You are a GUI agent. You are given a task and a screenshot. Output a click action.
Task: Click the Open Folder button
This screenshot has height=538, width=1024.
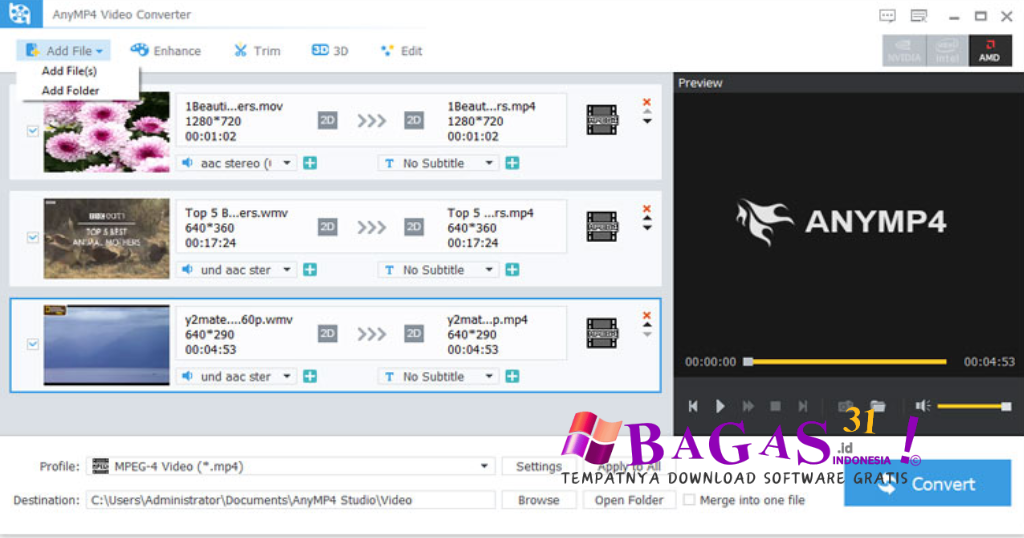(629, 500)
